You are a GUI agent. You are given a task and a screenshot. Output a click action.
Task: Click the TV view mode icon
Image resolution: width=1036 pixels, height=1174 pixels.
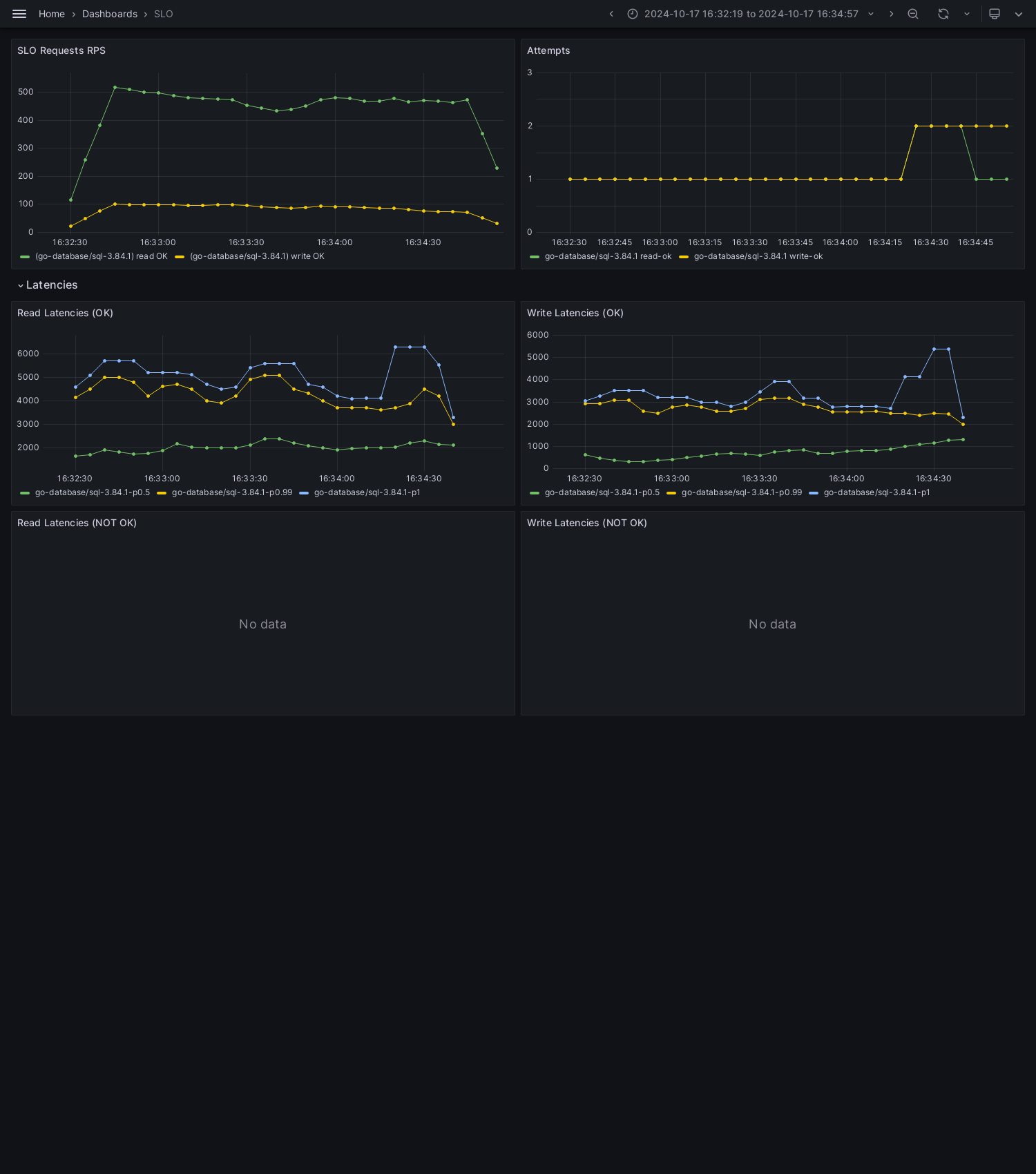(x=995, y=14)
